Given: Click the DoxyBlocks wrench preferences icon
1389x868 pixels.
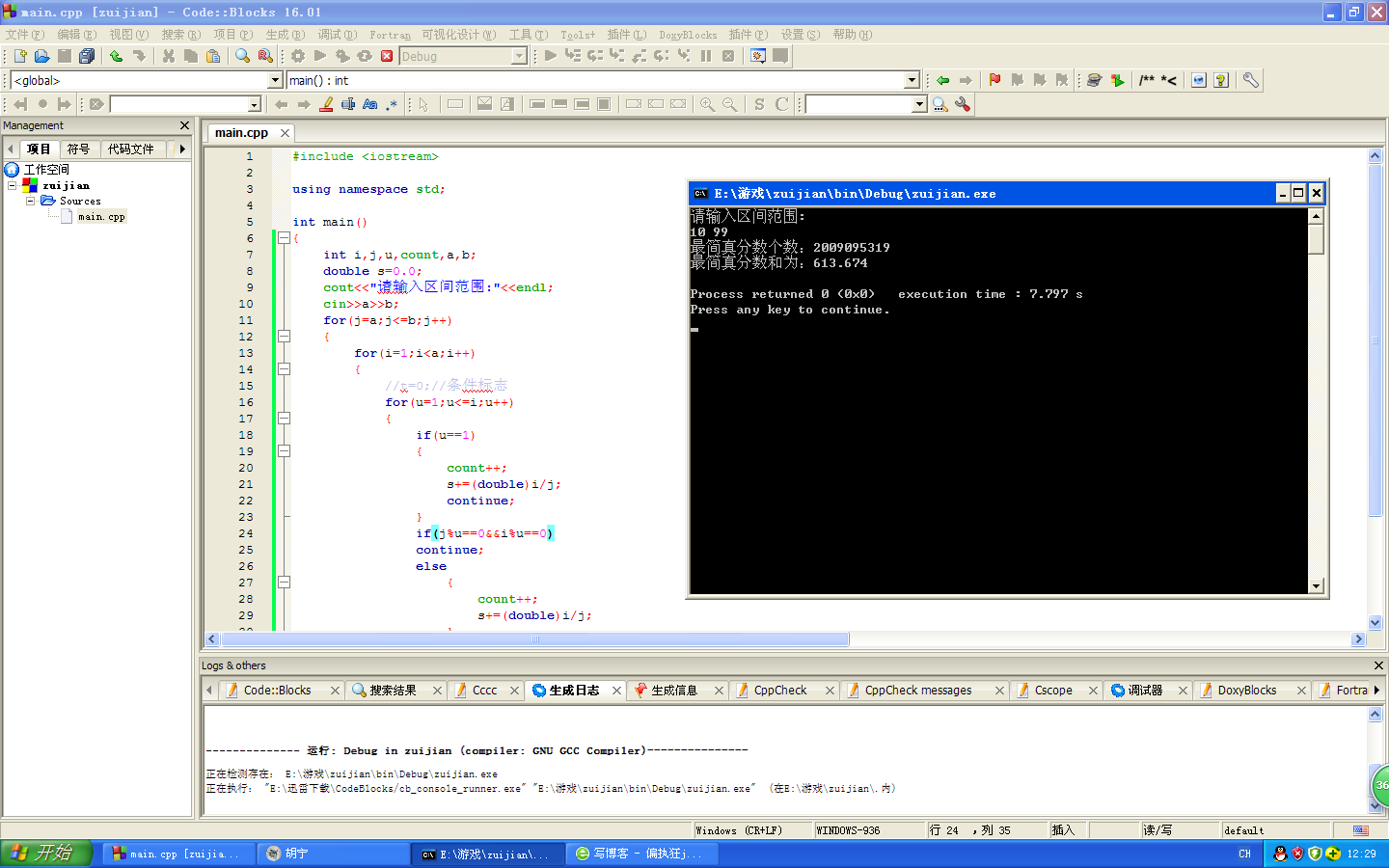Looking at the screenshot, I should pos(1250,80).
